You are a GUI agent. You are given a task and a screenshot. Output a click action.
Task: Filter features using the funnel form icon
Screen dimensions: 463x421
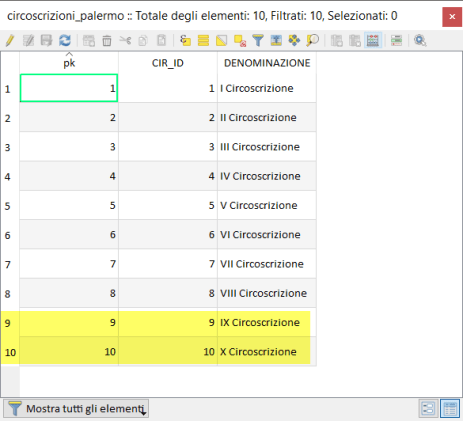[258, 41]
